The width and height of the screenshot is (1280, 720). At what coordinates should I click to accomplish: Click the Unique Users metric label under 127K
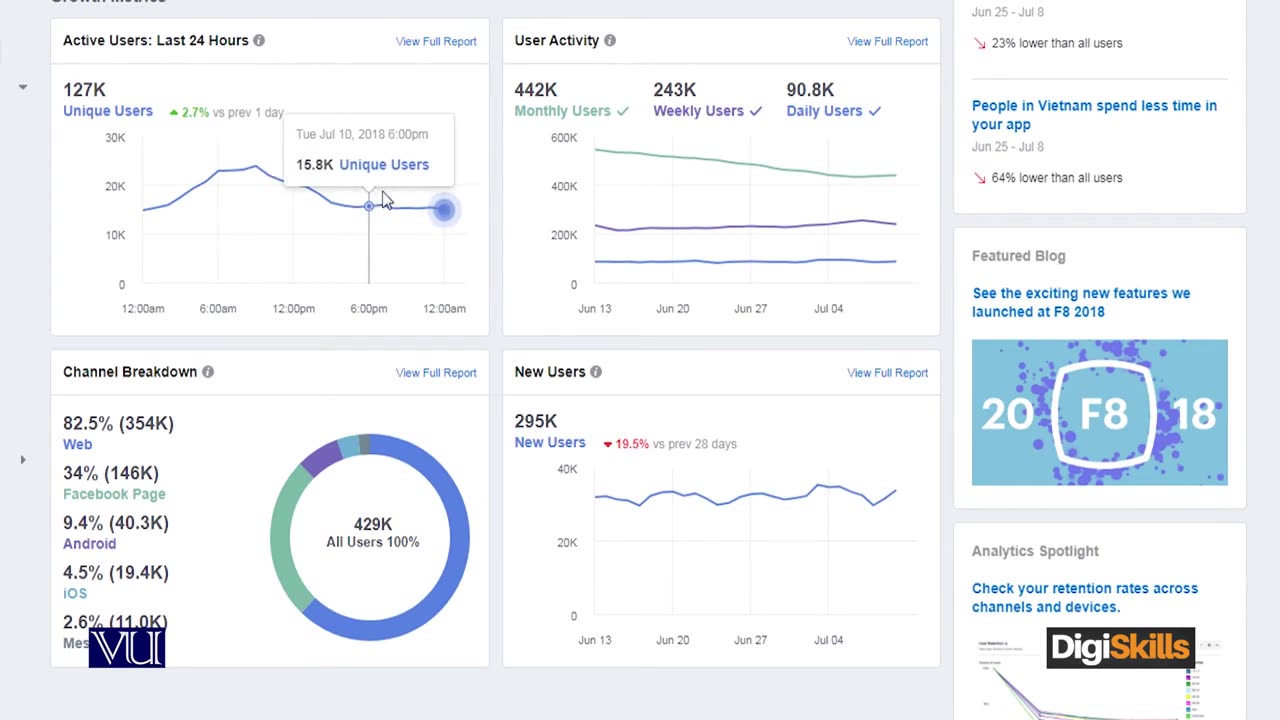click(x=108, y=111)
